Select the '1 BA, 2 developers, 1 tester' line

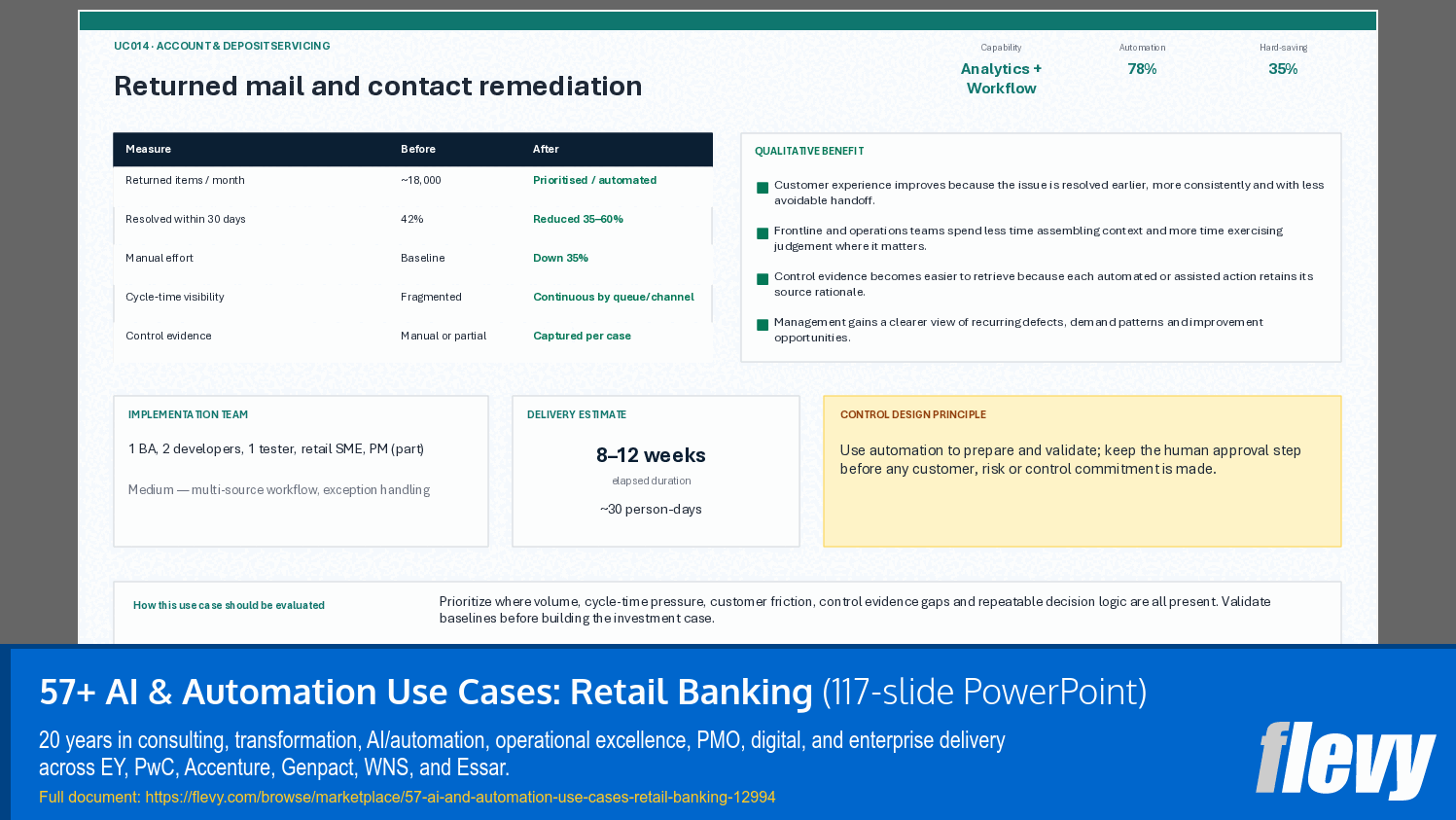click(276, 448)
